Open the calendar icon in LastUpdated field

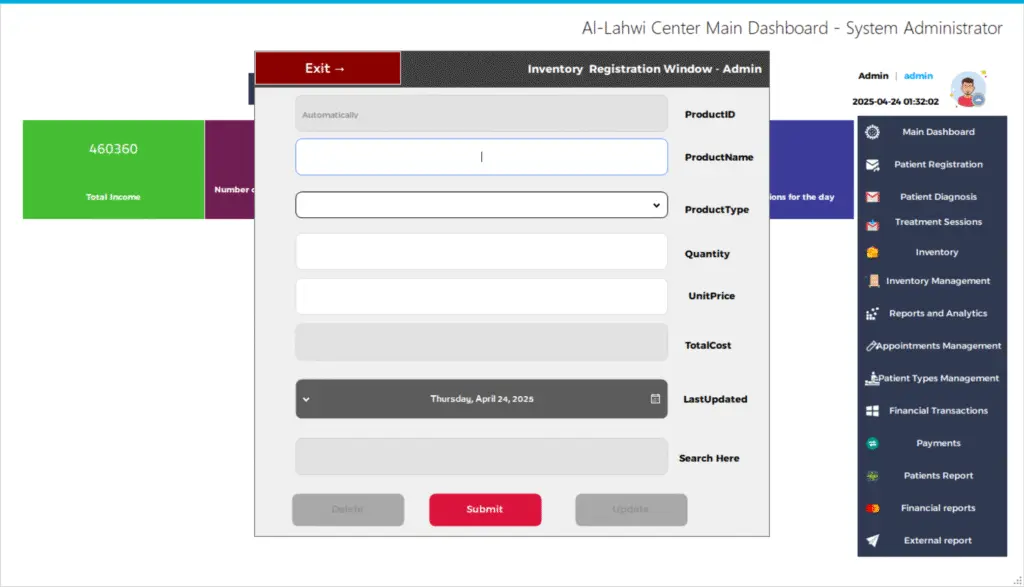(655, 399)
